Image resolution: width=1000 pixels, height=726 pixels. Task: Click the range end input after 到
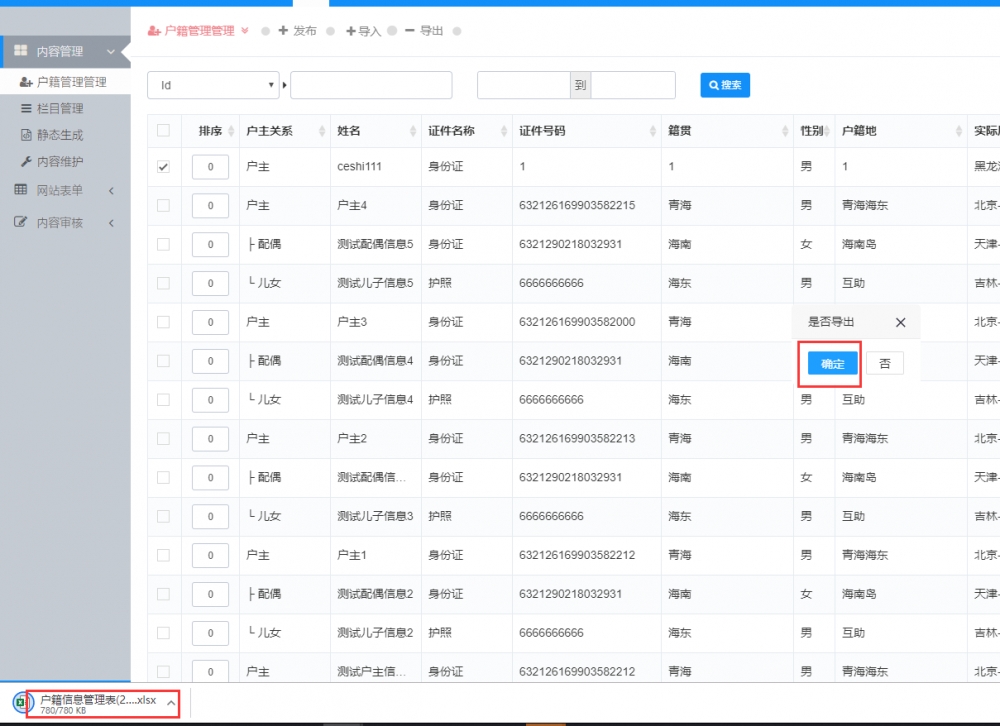[633, 85]
